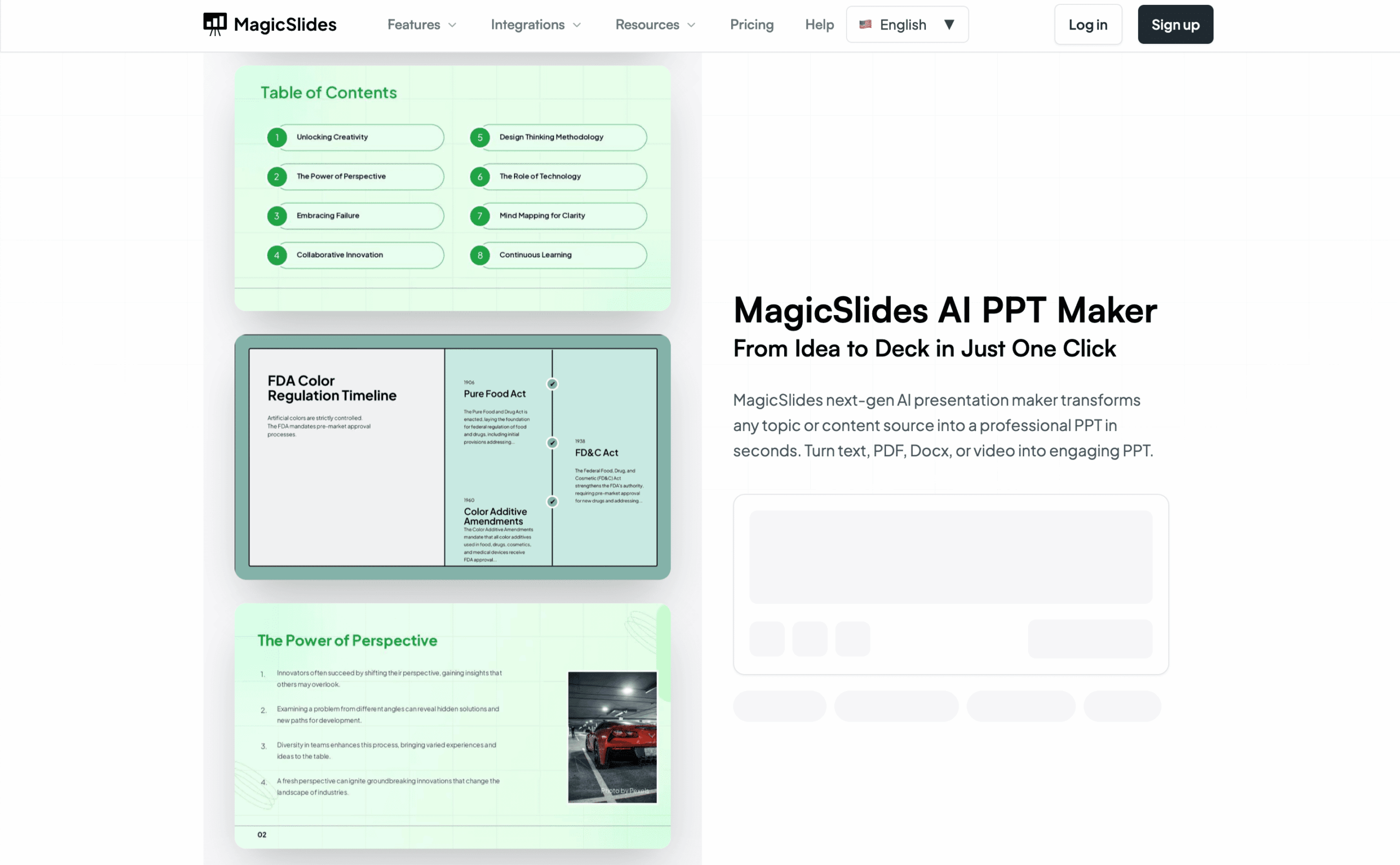
Task: Go to the Pricing page
Action: 751,25
